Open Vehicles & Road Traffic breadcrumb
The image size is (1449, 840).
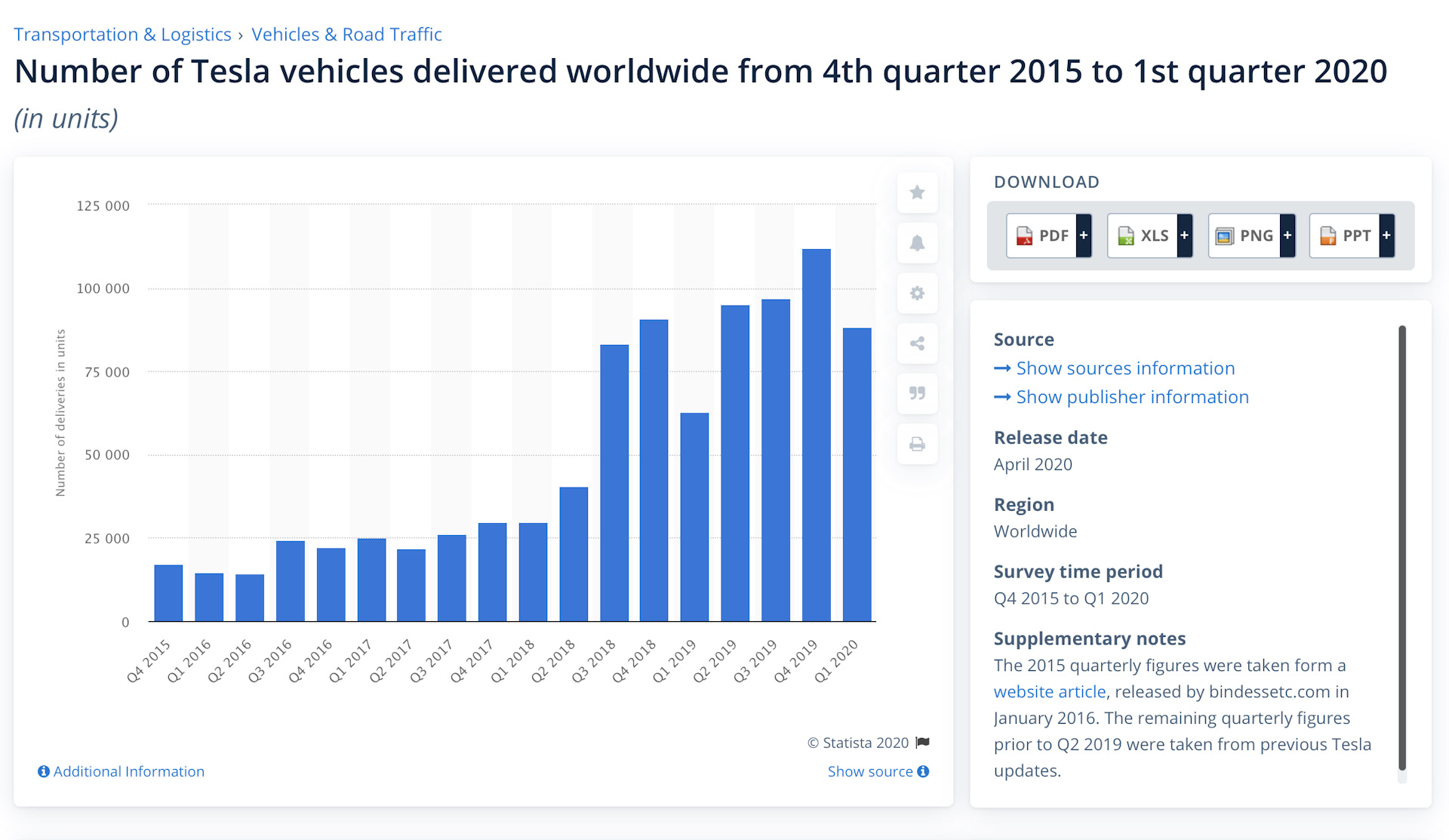pos(346,35)
